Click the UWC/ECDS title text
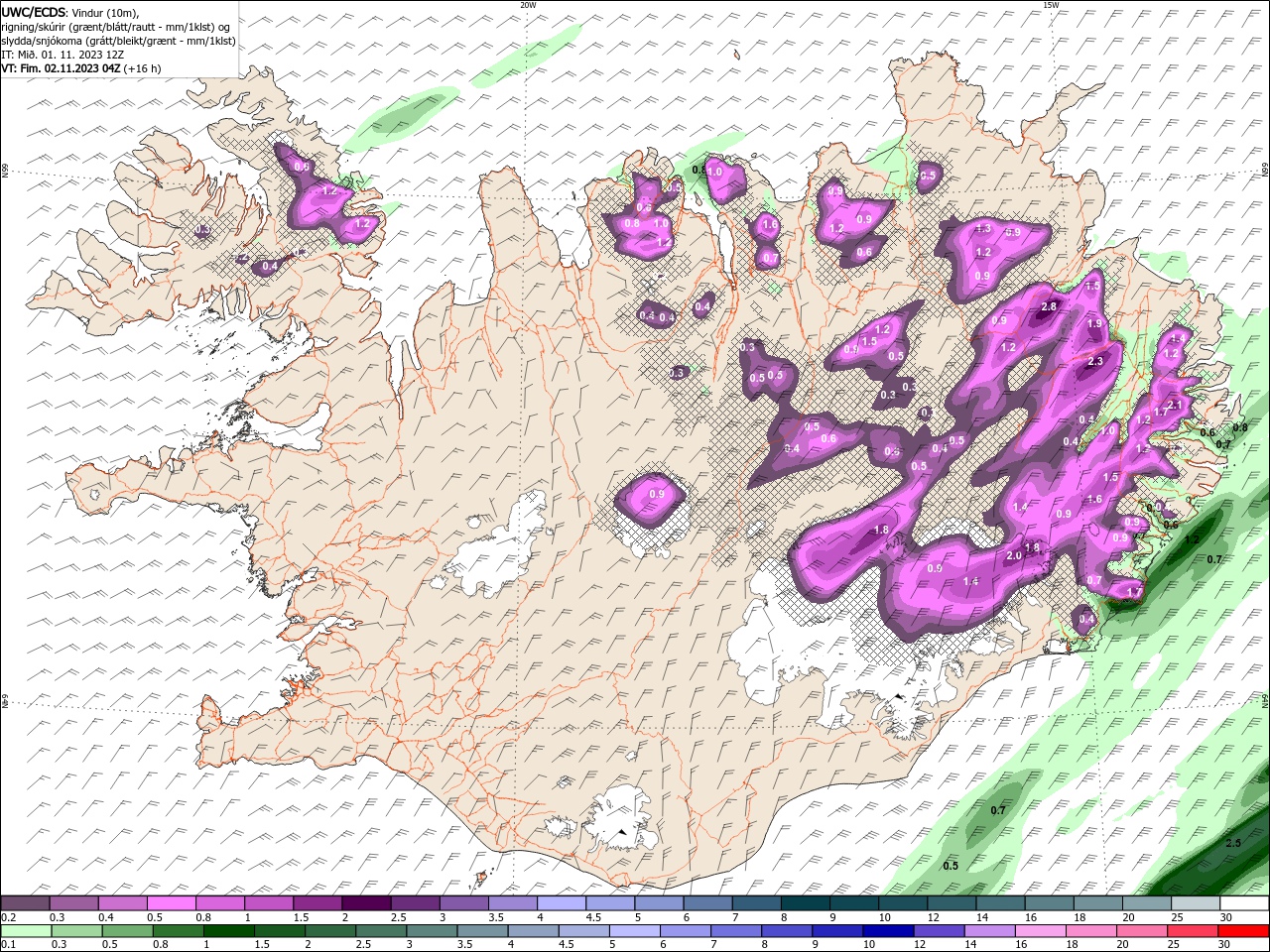The height and width of the screenshot is (952, 1270). pos(35,12)
